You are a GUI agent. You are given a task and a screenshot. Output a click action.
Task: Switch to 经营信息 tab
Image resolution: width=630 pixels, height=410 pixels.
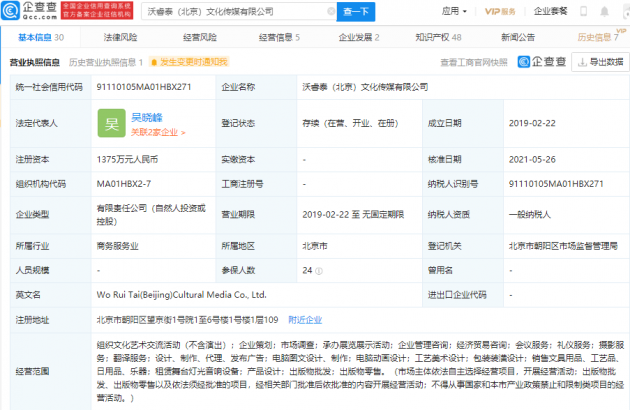click(x=279, y=37)
